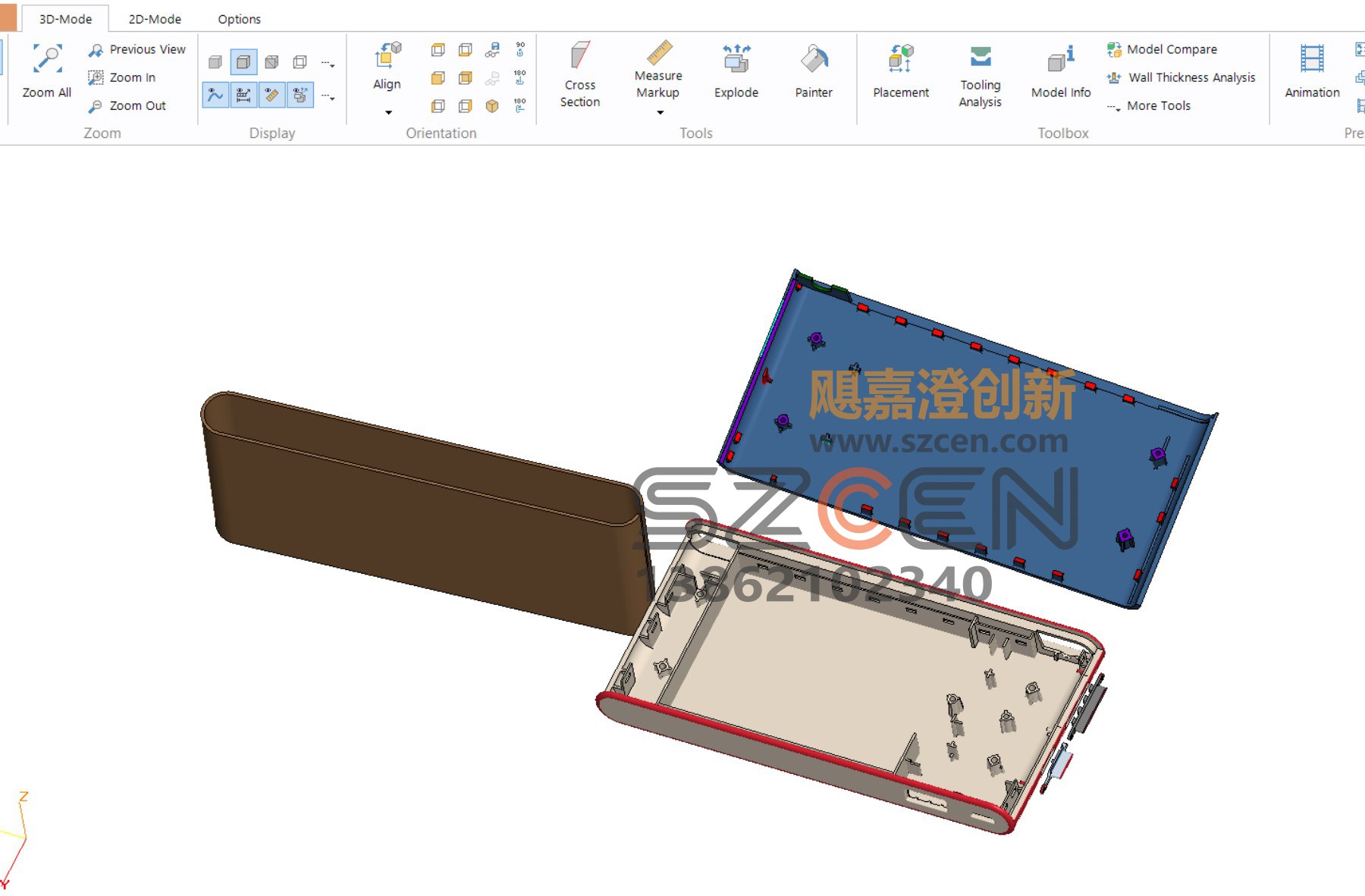Click the Measure Markup ruler icon
Viewport: 1365px width, 896px height.
click(659, 52)
